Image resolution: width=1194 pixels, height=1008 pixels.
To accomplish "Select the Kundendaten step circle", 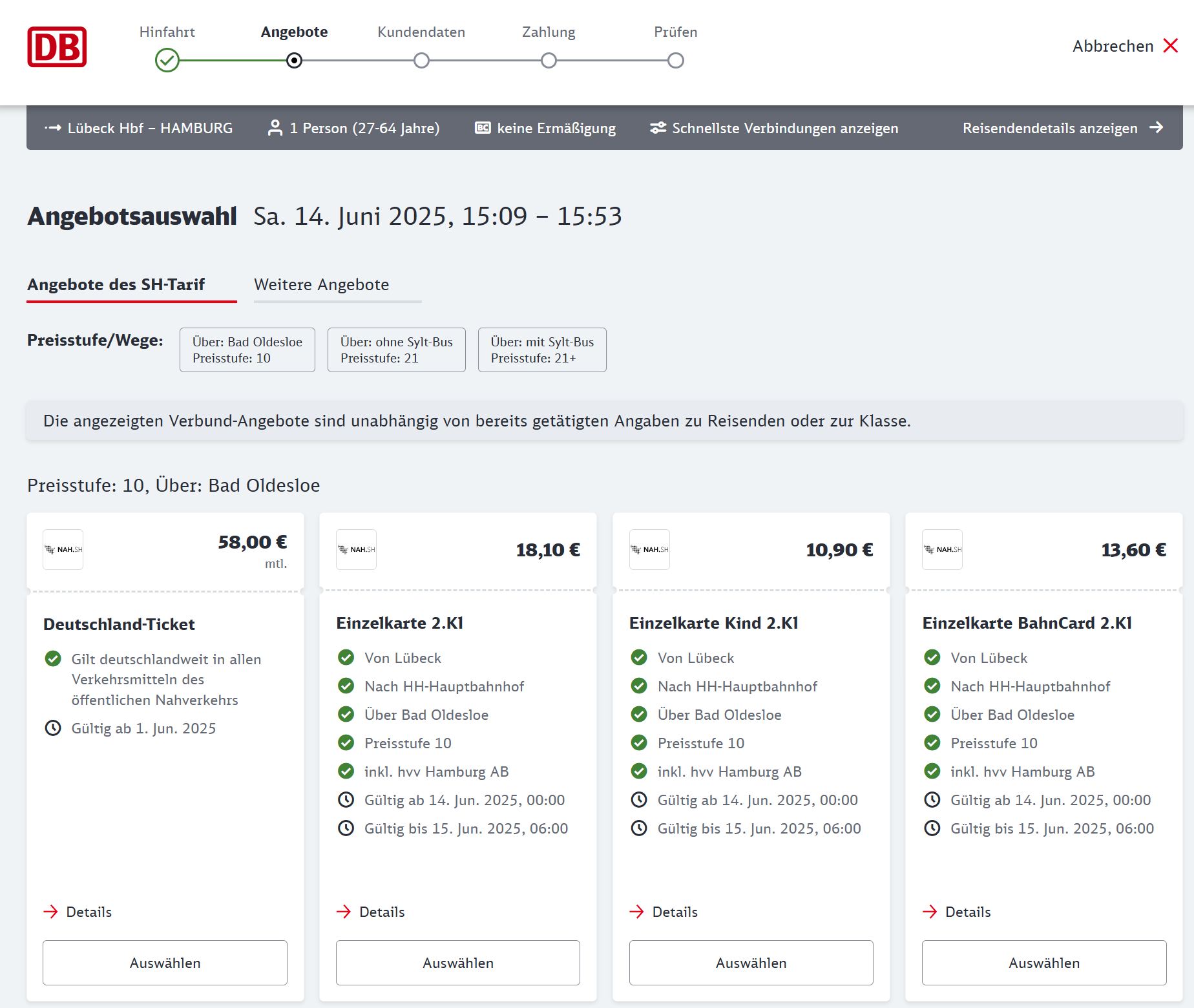I will 421,61.
